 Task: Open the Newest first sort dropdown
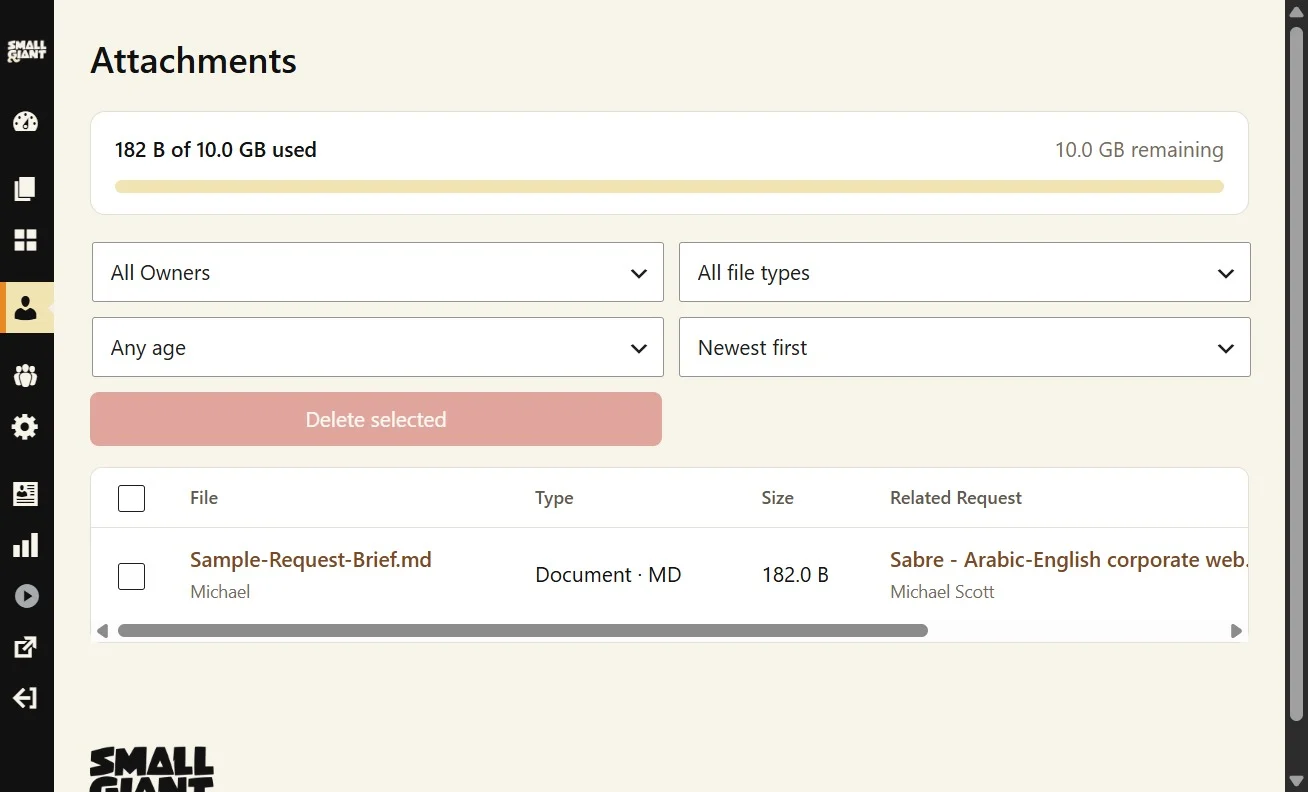(x=965, y=347)
